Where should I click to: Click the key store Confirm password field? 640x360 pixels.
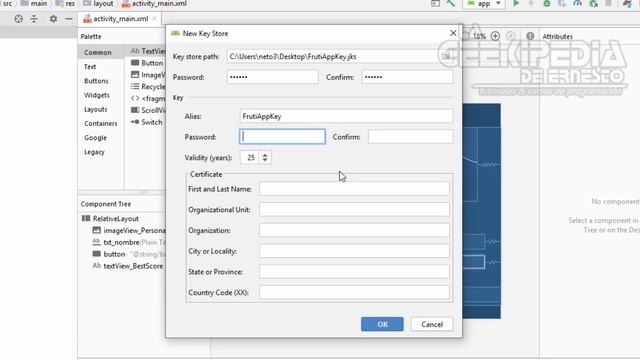pos(407,77)
